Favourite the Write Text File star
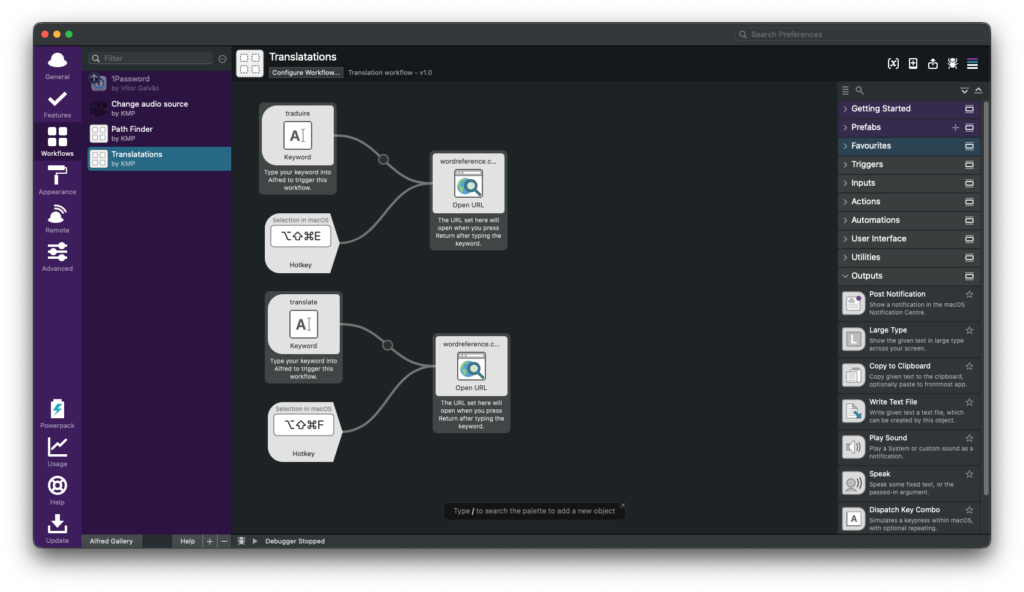This screenshot has width=1024, height=592. [x=970, y=403]
